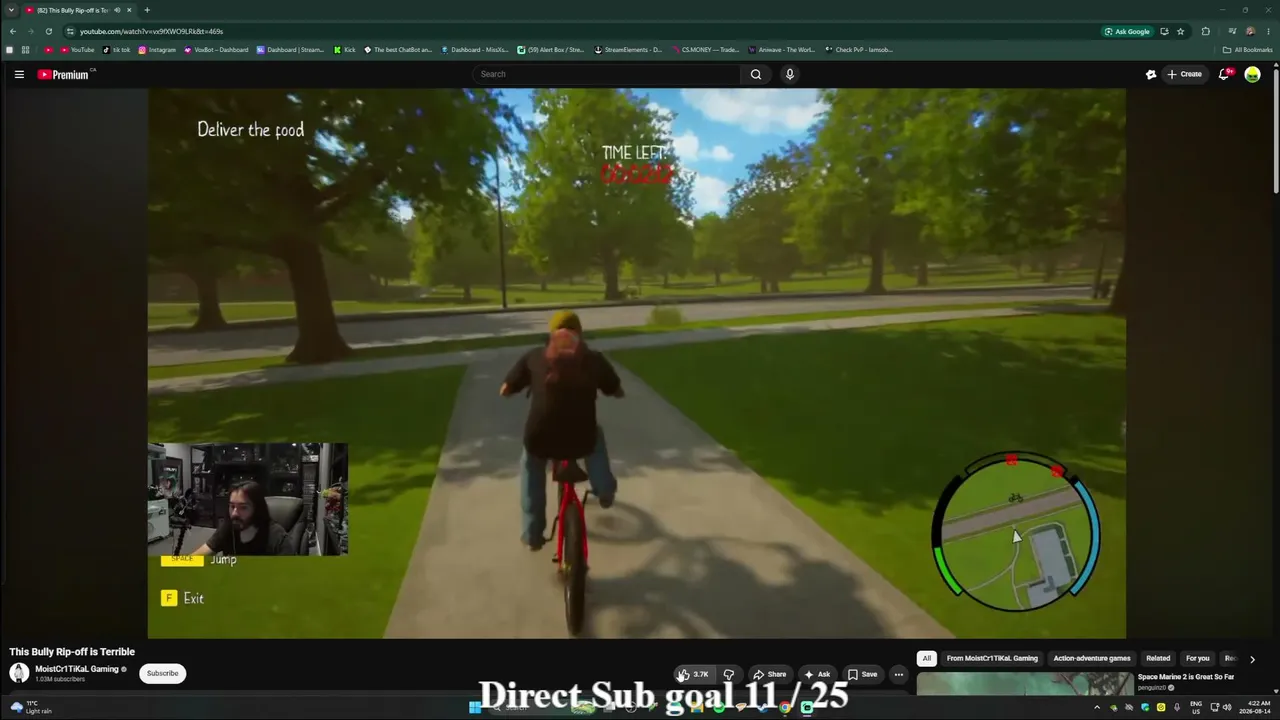The width and height of the screenshot is (1280, 720).
Task: Open the YouTube bookmark
Action: click(78, 50)
